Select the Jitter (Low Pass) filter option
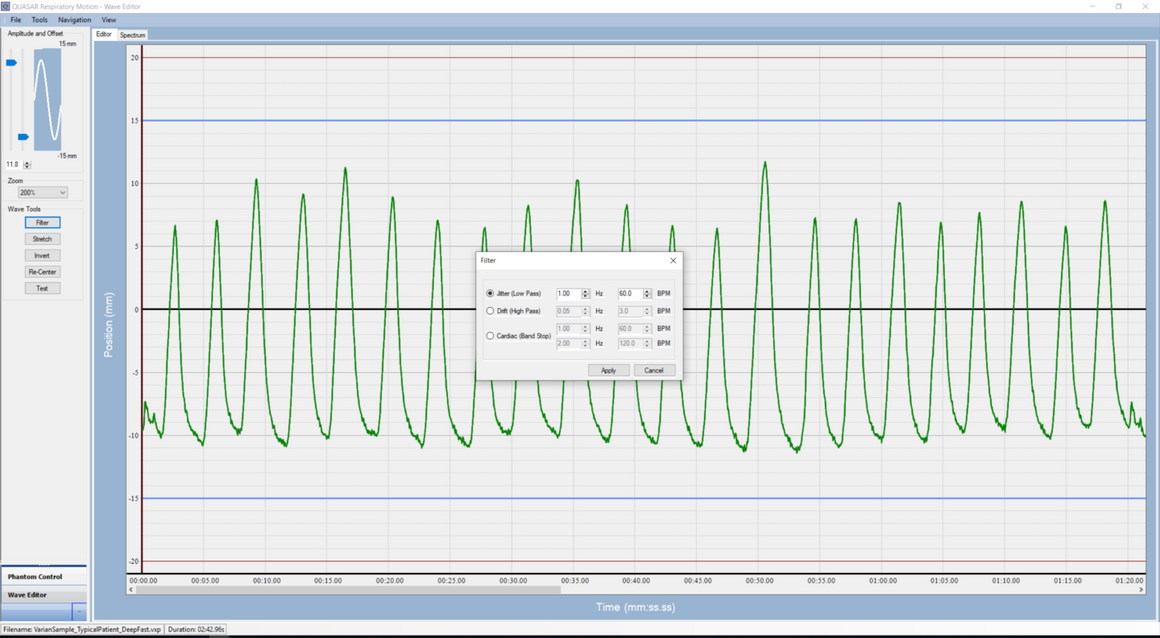The height and width of the screenshot is (638, 1160). (x=490, y=293)
